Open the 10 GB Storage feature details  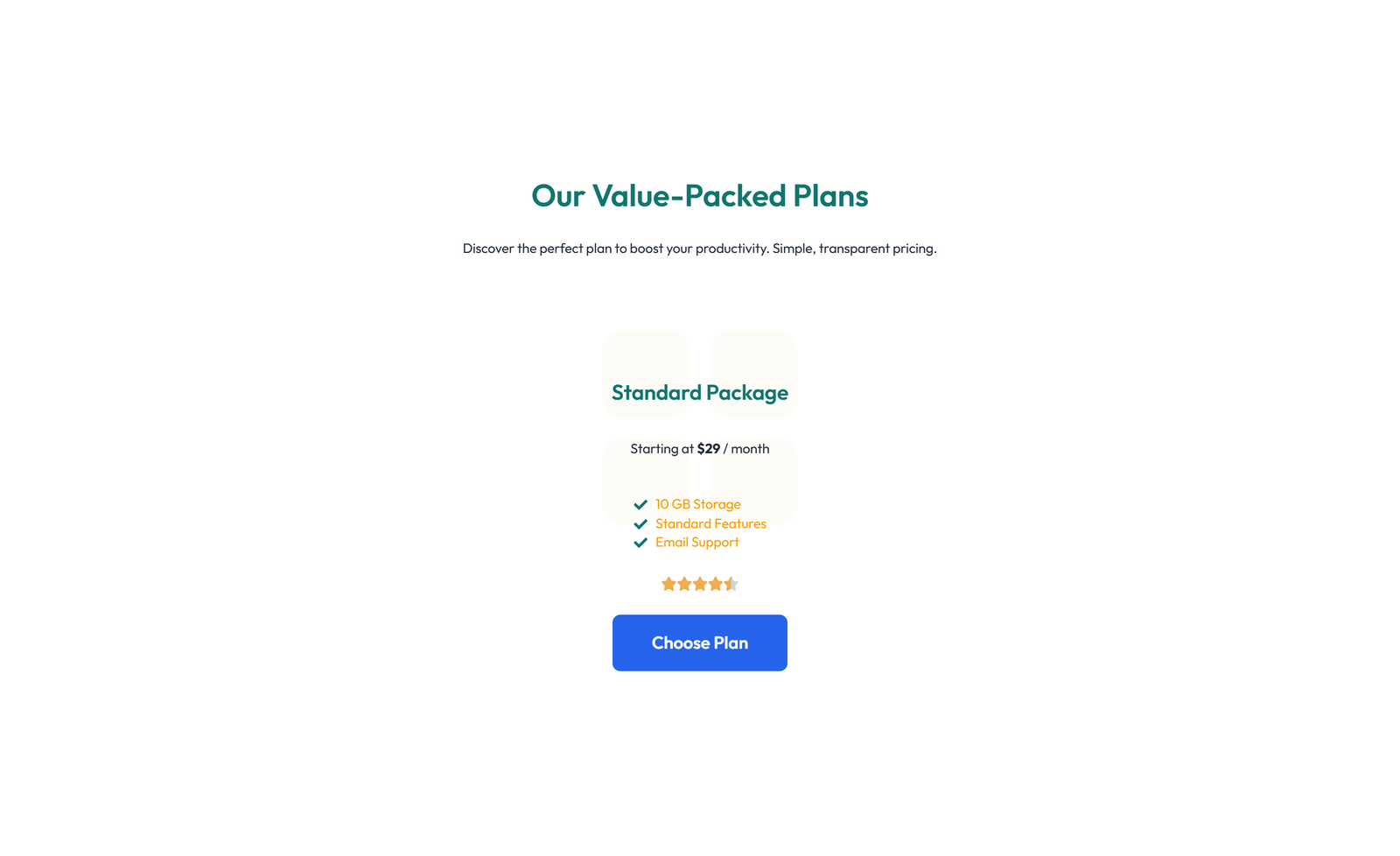697,504
